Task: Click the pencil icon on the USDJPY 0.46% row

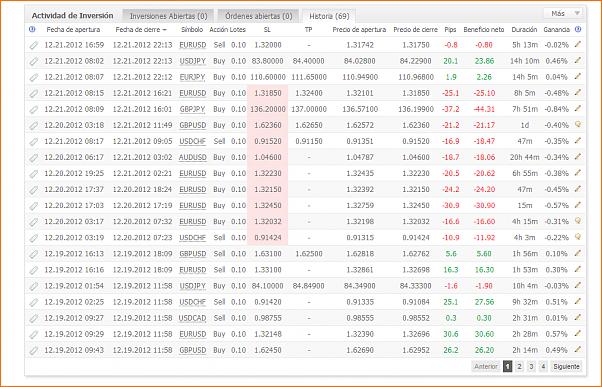Action: click(577, 61)
